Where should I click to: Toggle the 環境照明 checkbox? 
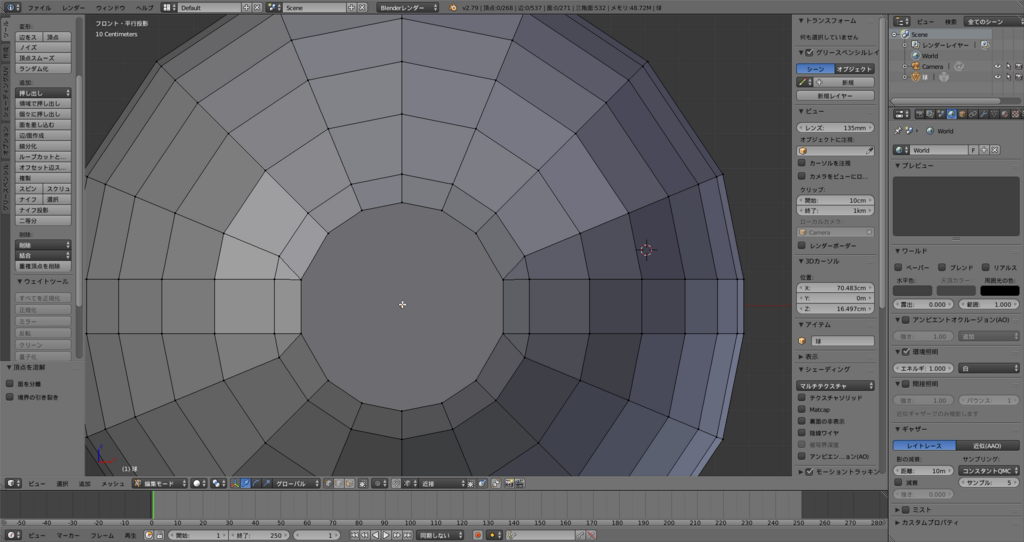[906, 351]
